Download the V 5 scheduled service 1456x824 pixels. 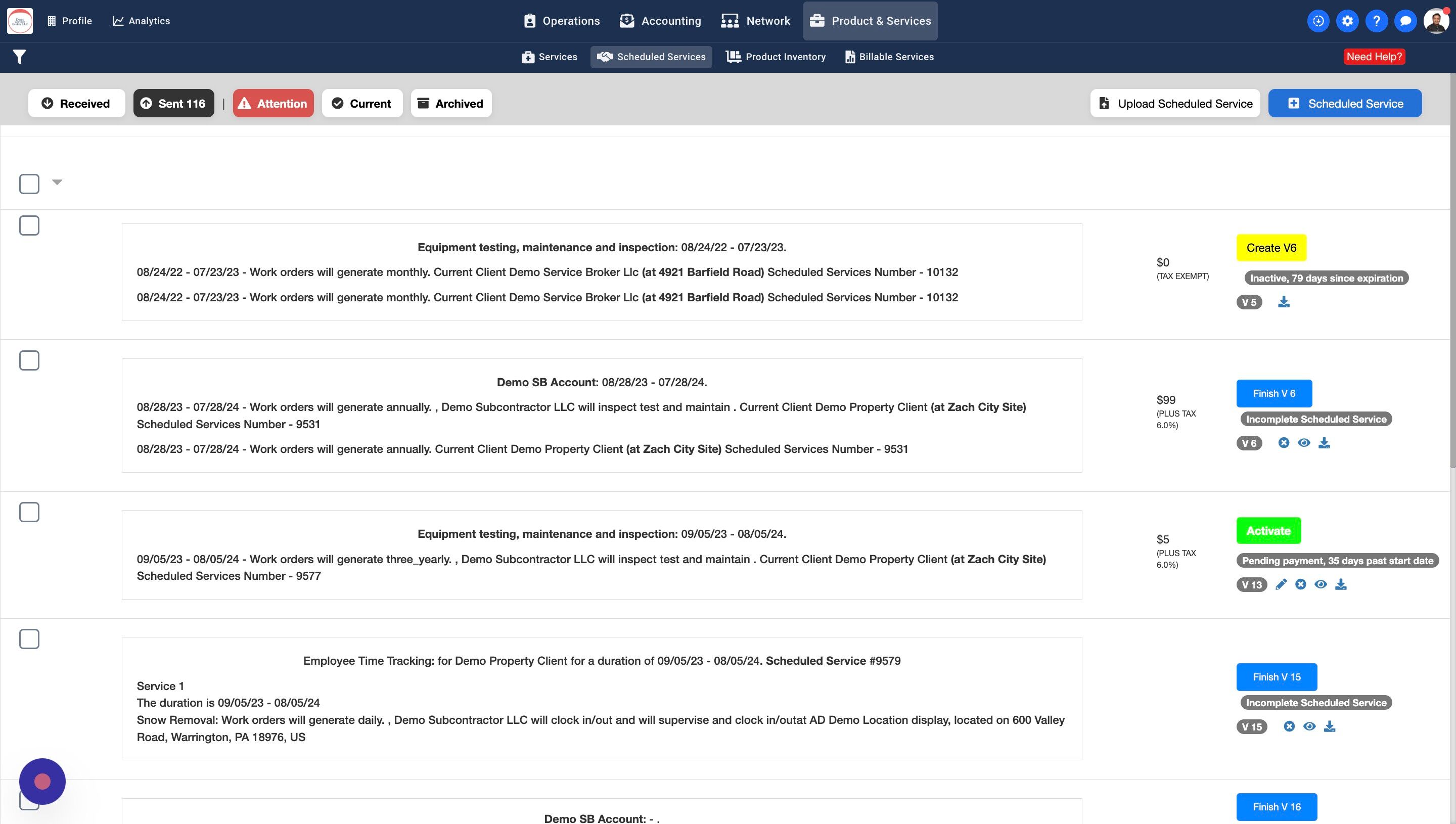tap(1284, 302)
